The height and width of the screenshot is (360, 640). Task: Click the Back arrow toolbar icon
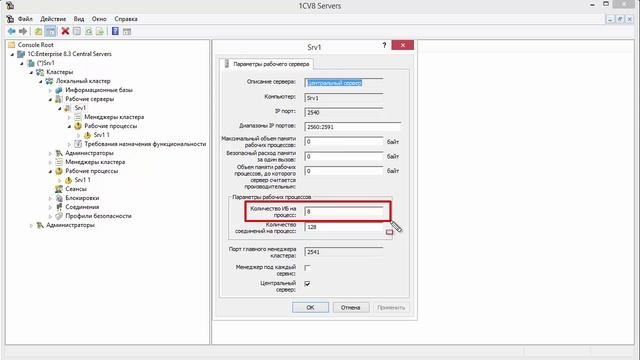coord(11,31)
